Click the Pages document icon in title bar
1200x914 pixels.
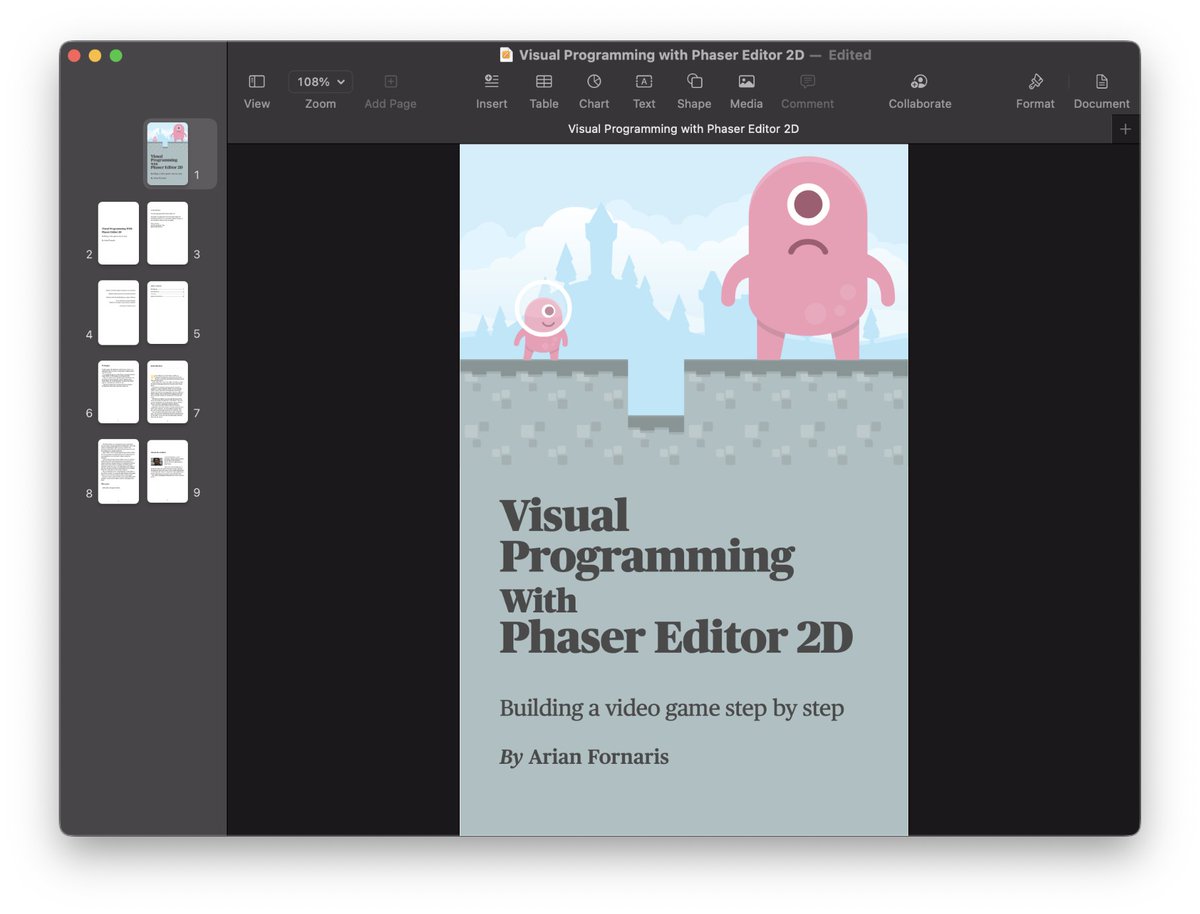(506, 55)
